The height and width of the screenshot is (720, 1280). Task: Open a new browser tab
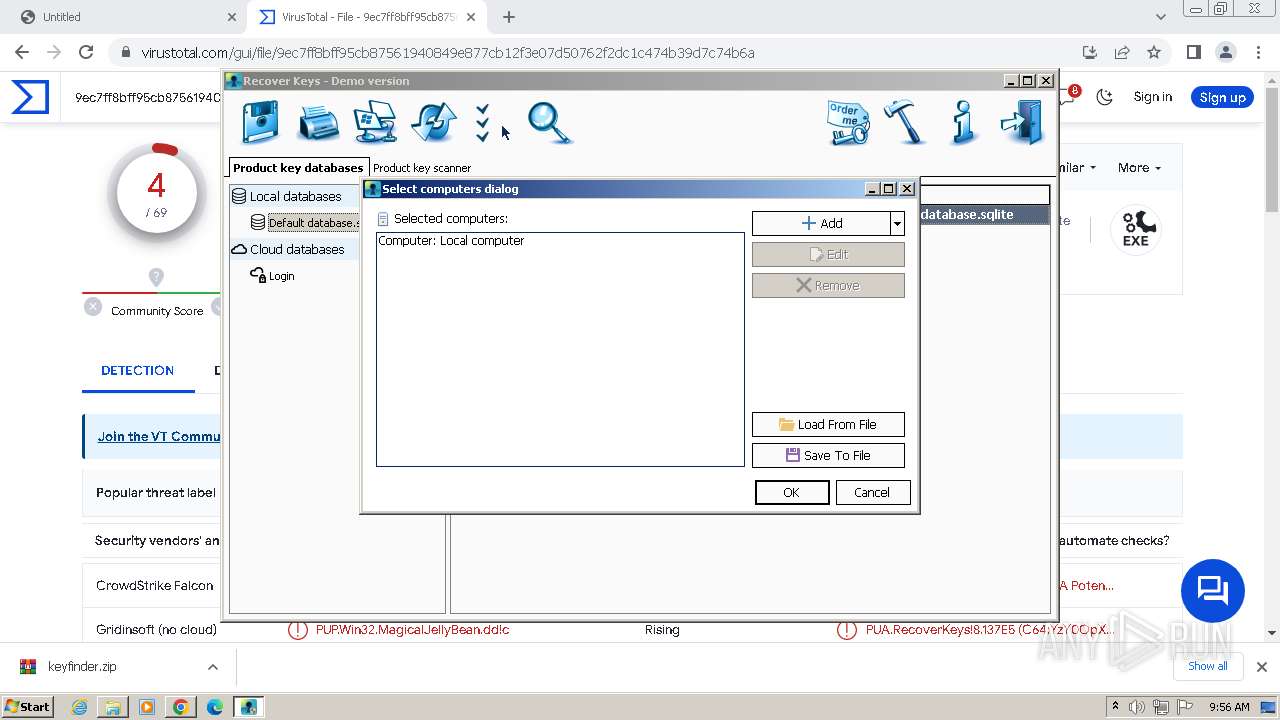509,17
